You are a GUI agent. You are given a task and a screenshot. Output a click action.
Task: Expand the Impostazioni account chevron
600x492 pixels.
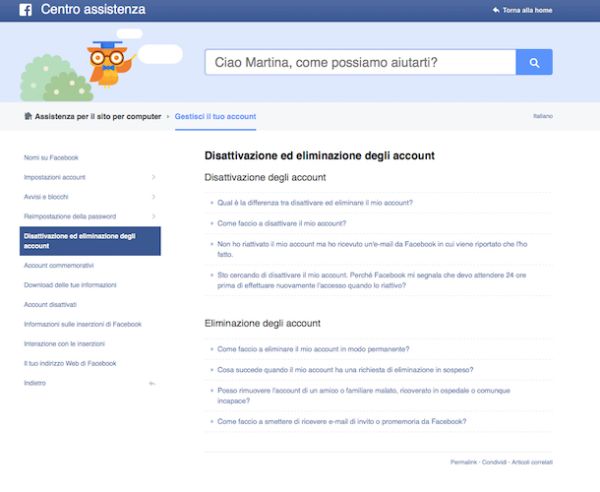pyautogui.click(x=153, y=177)
